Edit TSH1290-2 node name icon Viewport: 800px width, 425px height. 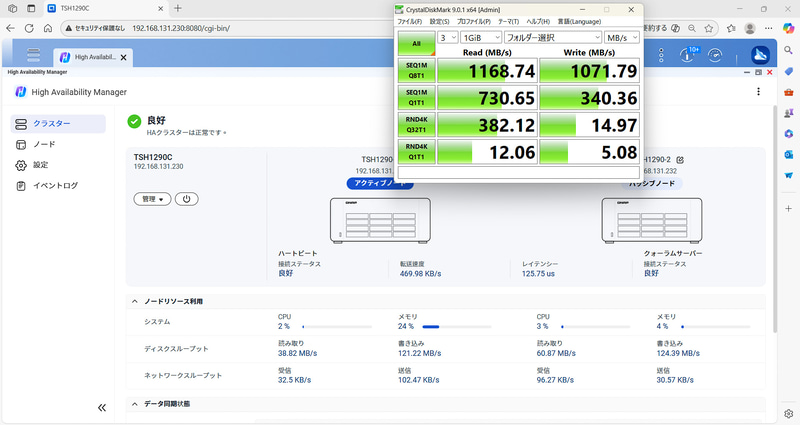coord(680,160)
